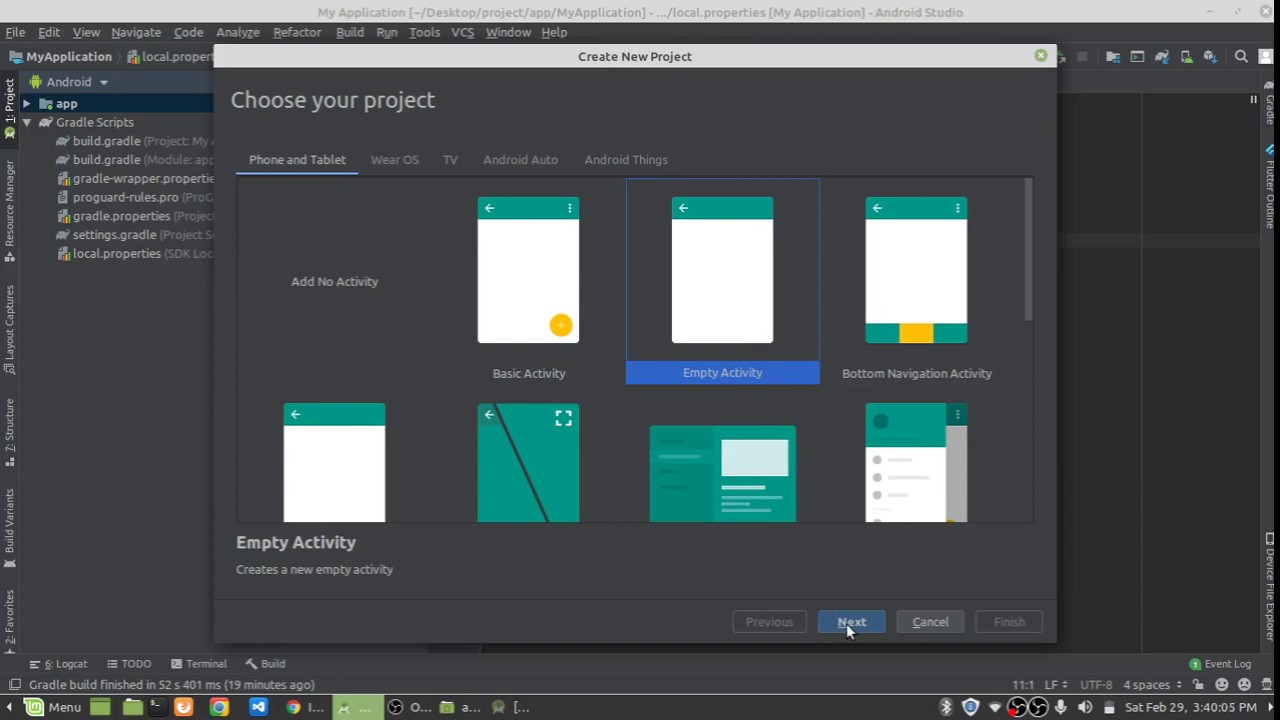Open the Refactor menu
This screenshot has width=1280, height=720.
297,32
